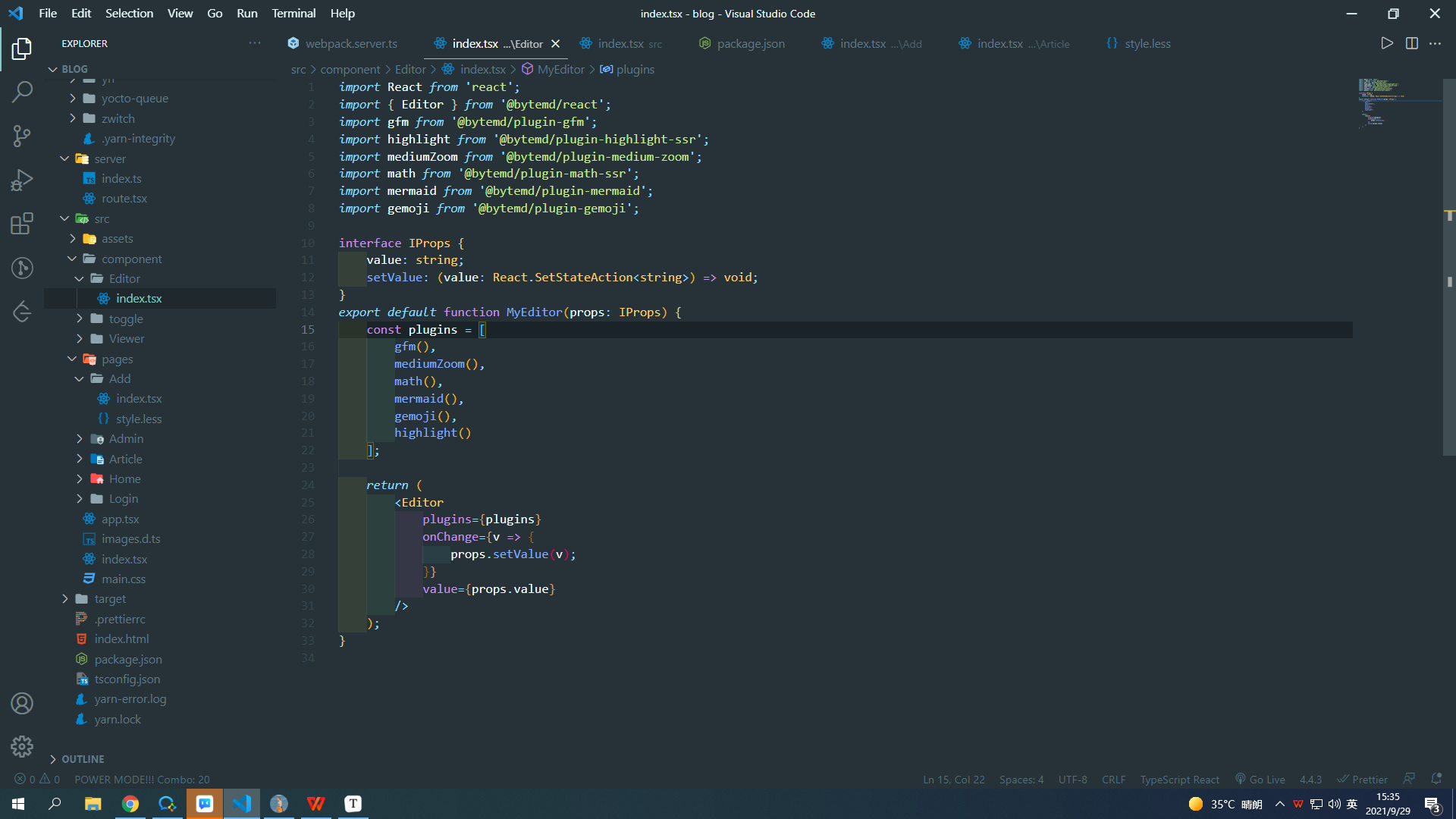The height and width of the screenshot is (819, 1456).
Task: Expand the Admin folder
Action: 125,438
